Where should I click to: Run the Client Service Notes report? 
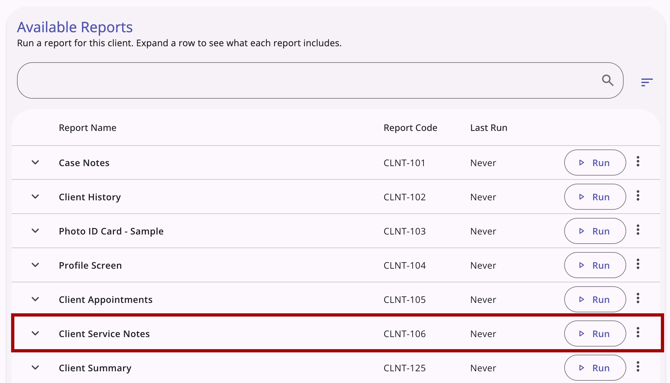point(595,333)
